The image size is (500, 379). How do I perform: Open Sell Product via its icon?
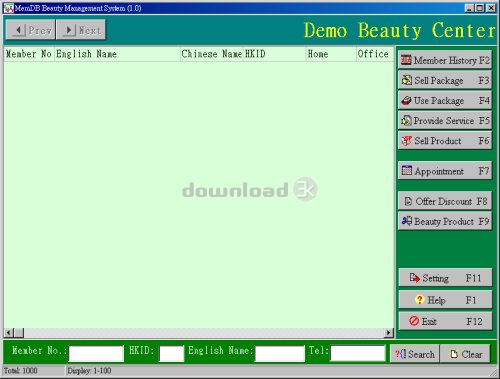pyautogui.click(x=406, y=141)
